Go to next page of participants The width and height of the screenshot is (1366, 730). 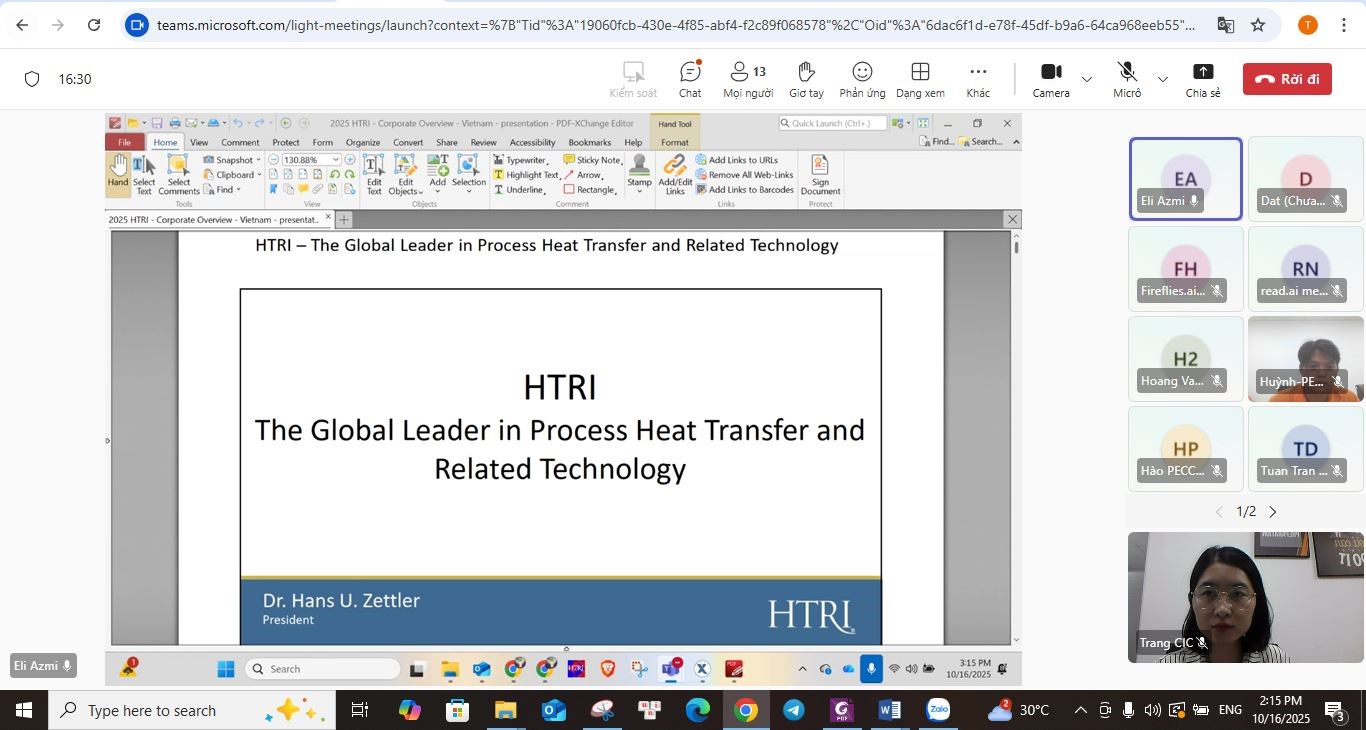point(1273,512)
